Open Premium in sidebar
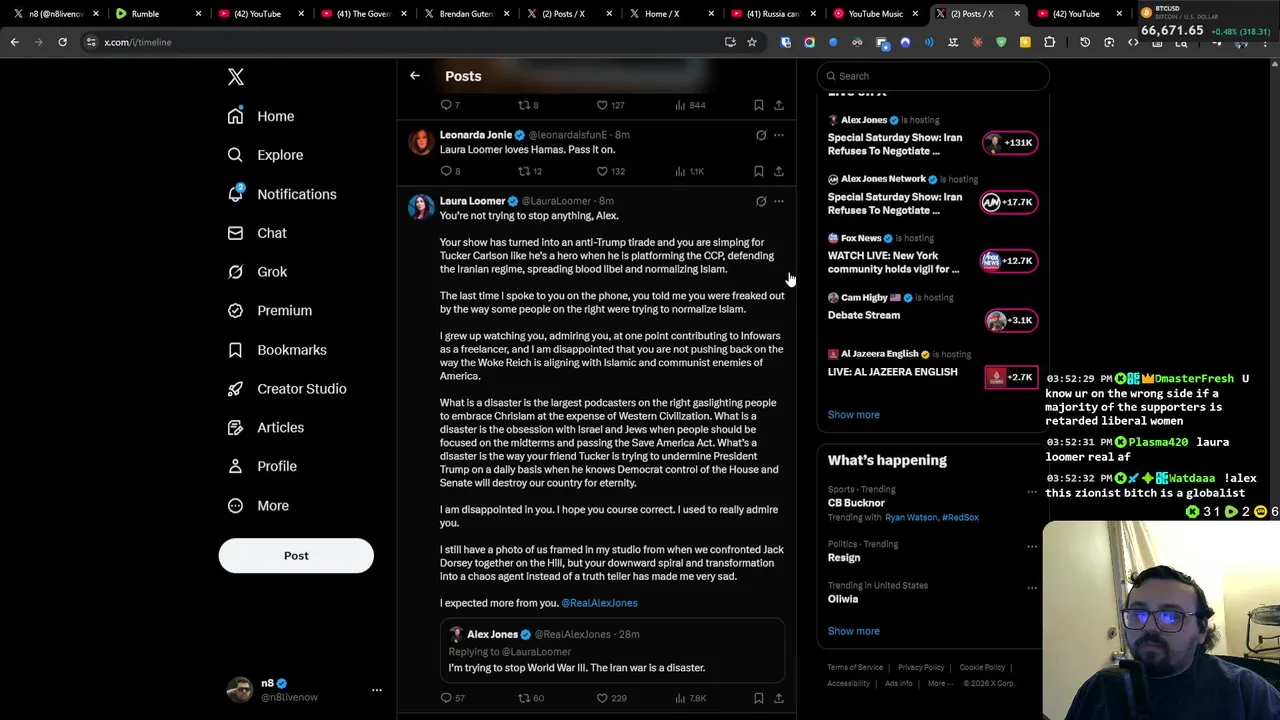1280x720 pixels. coord(270,310)
